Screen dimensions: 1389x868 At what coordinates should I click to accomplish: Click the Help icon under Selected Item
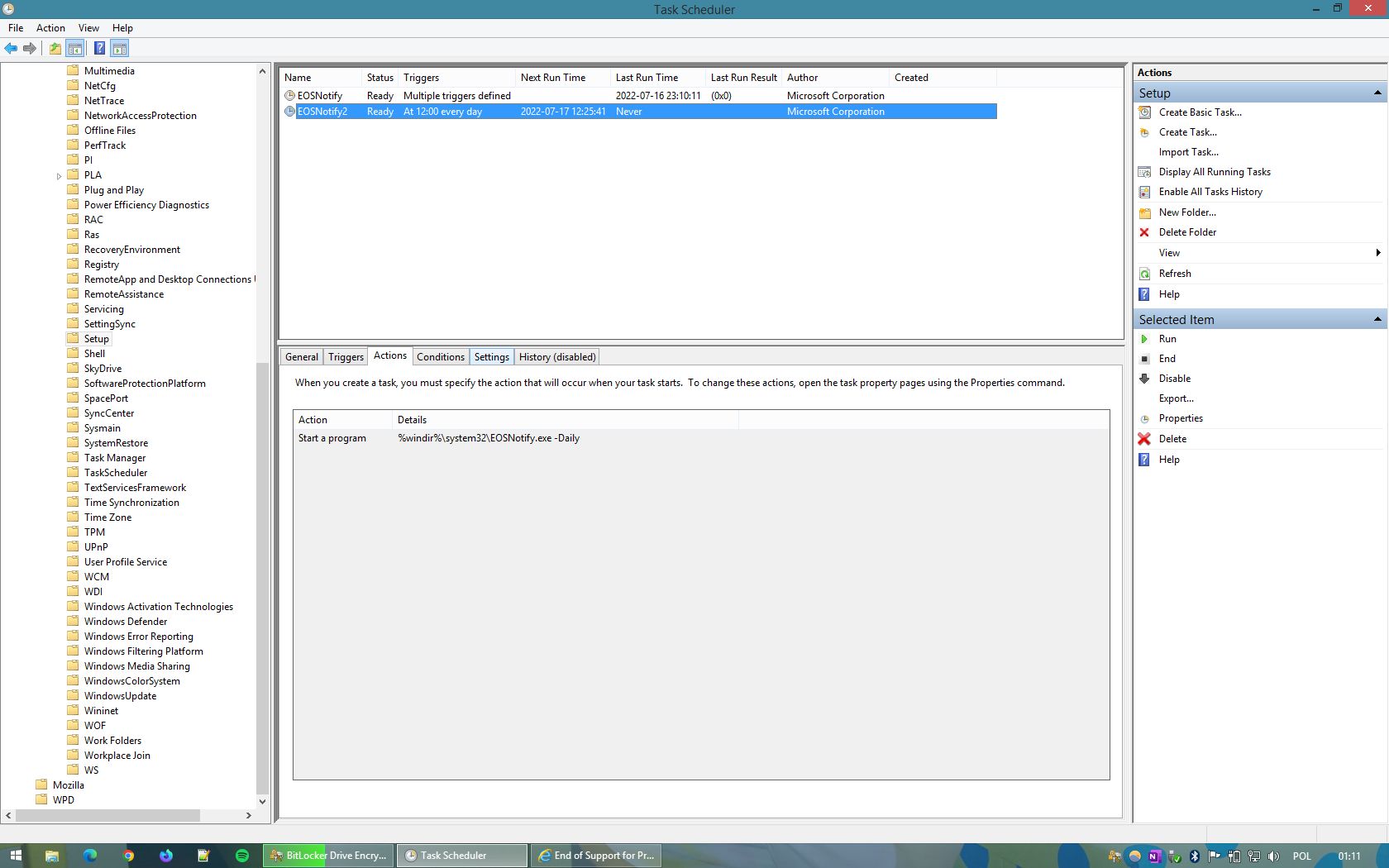pyautogui.click(x=1145, y=460)
